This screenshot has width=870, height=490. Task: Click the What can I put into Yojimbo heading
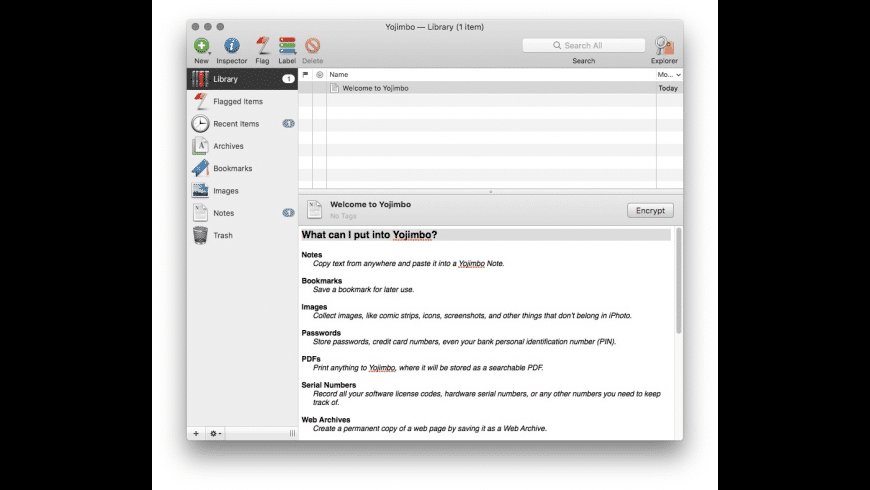[370, 235]
